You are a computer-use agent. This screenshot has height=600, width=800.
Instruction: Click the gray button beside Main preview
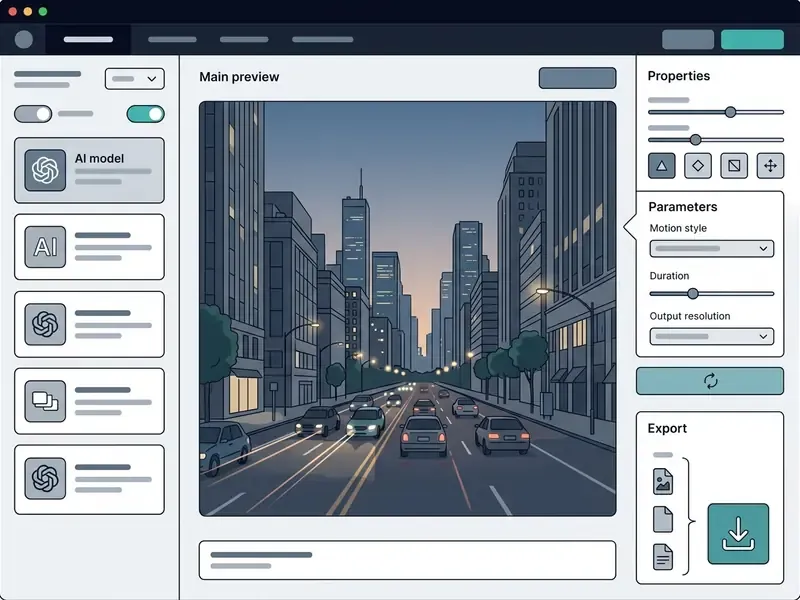[x=577, y=78]
